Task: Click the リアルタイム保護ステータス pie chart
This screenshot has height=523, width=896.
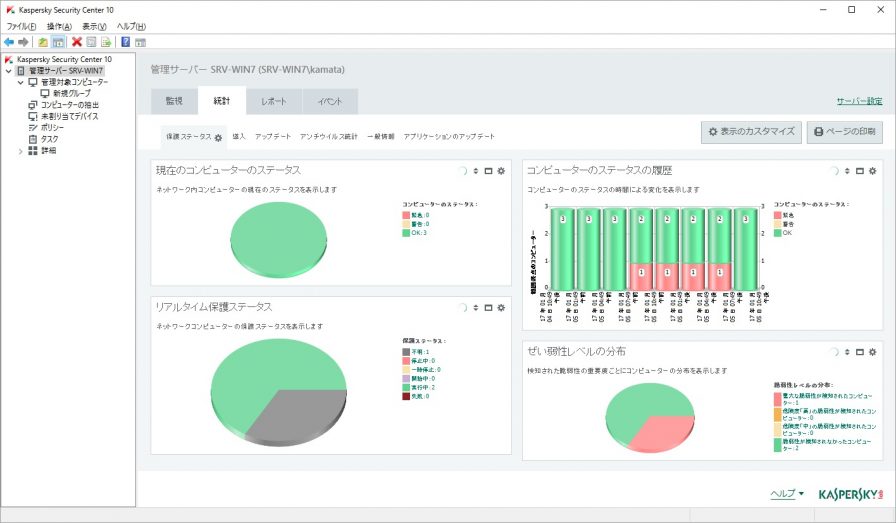Action: point(279,392)
